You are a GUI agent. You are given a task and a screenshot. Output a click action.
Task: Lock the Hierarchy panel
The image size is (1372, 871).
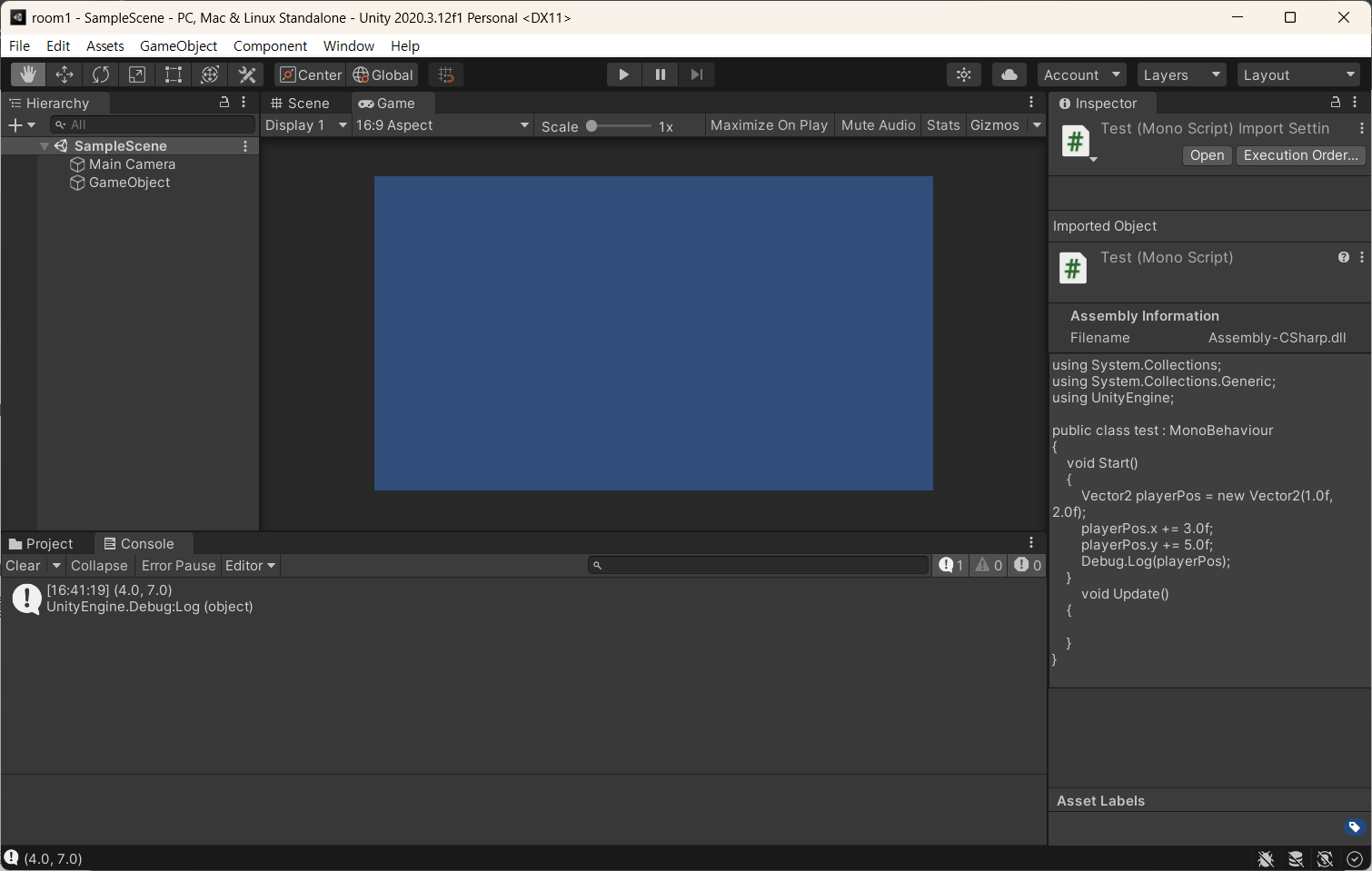point(224,103)
